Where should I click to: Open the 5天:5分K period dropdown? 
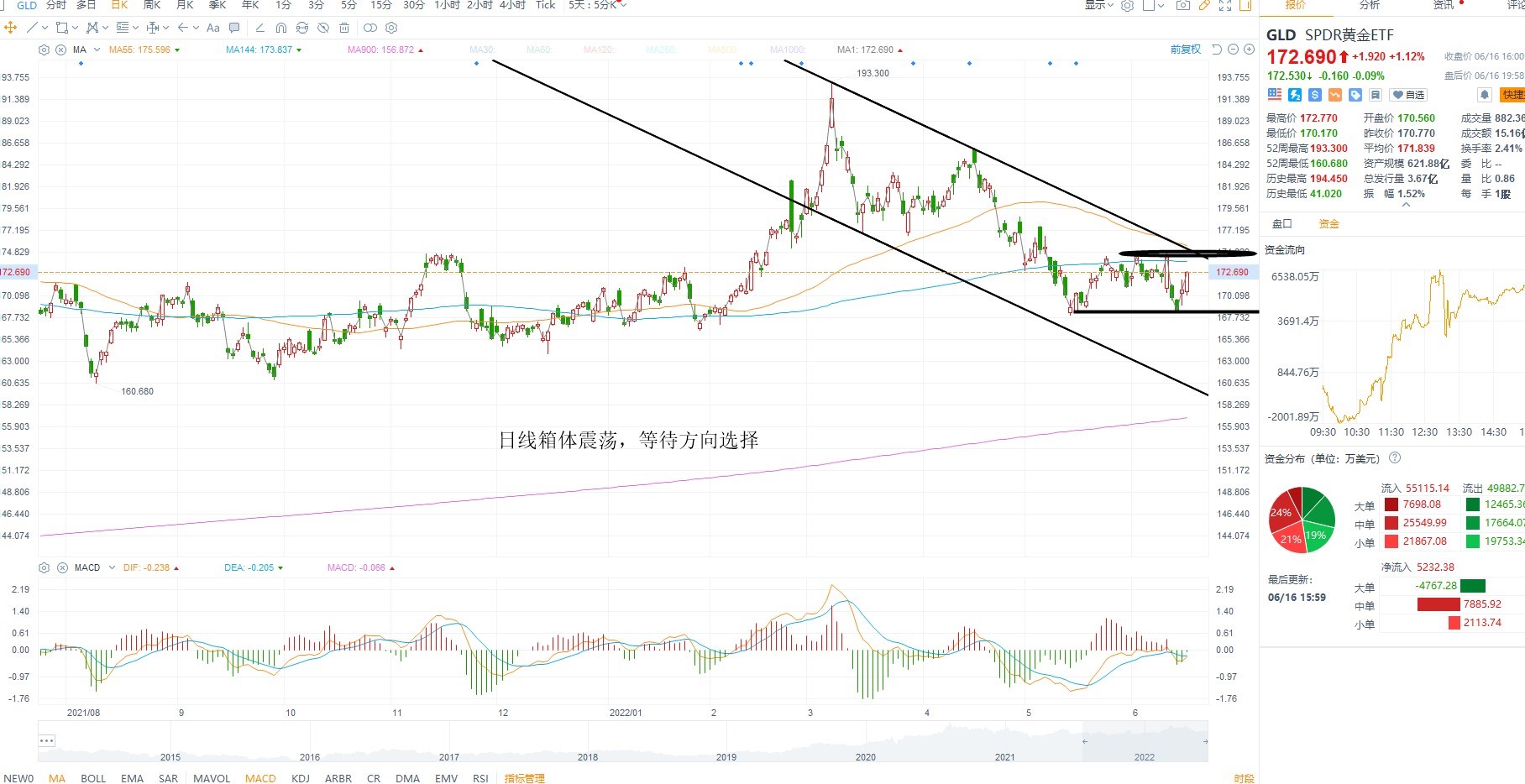597,5
